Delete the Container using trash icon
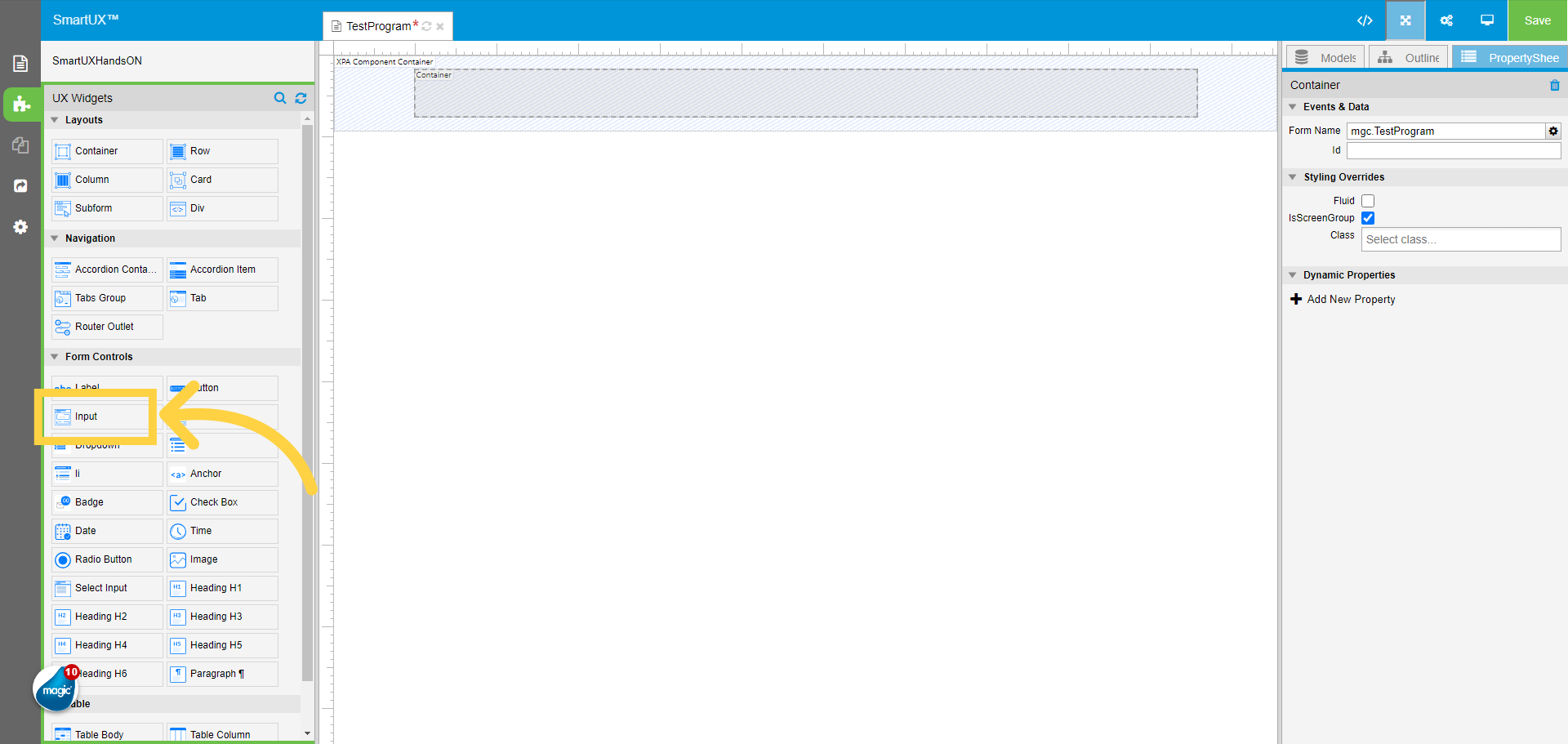1568x744 pixels. coord(1554,85)
